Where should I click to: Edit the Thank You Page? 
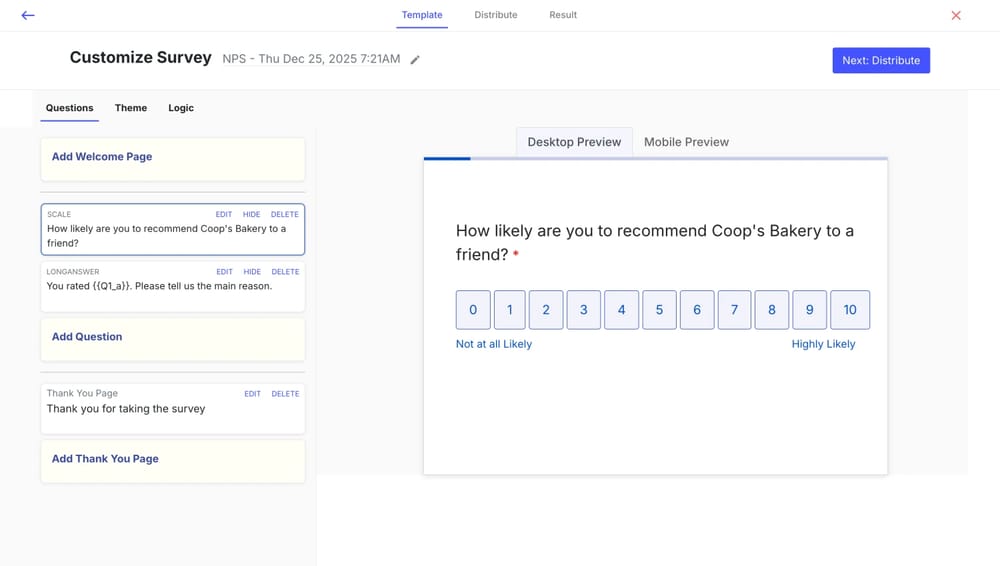pos(252,394)
